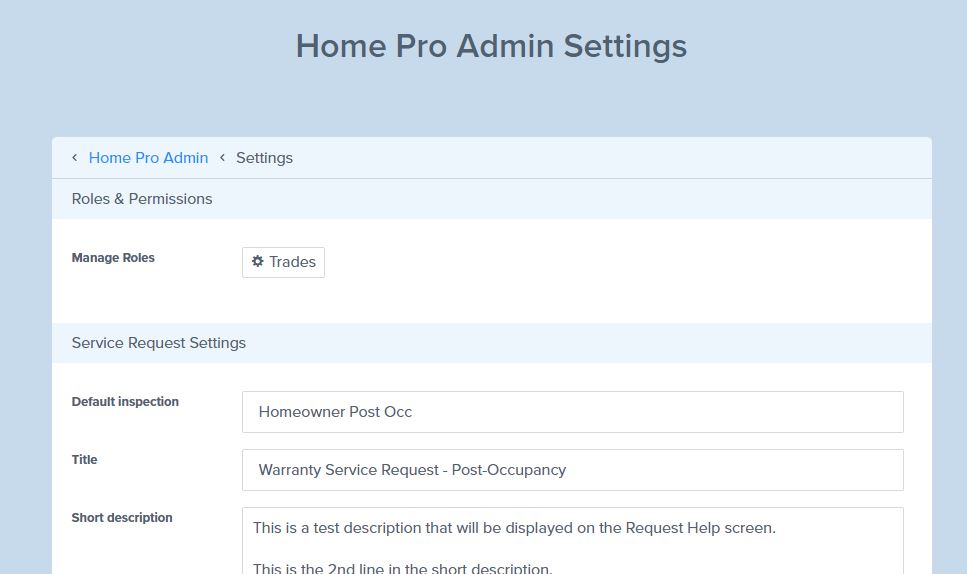This screenshot has width=967, height=574.
Task: Click the Manage Roles label
Action: pos(113,258)
